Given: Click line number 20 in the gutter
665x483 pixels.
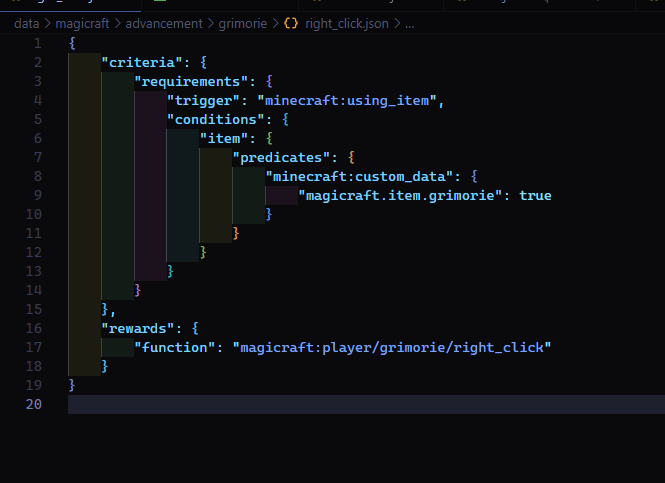Looking at the screenshot, I should pyautogui.click(x=34, y=405).
